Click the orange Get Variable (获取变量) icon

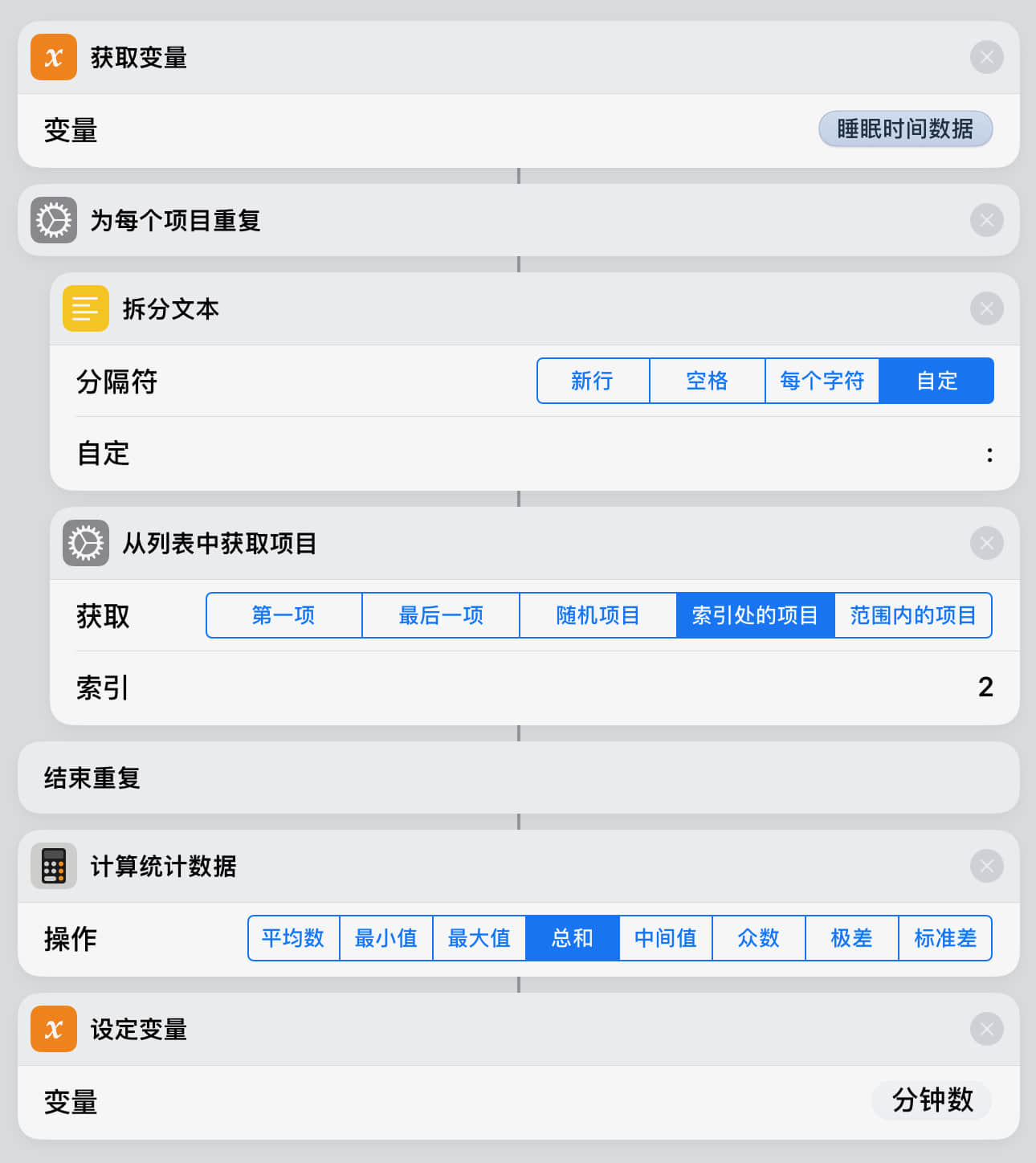(x=54, y=57)
